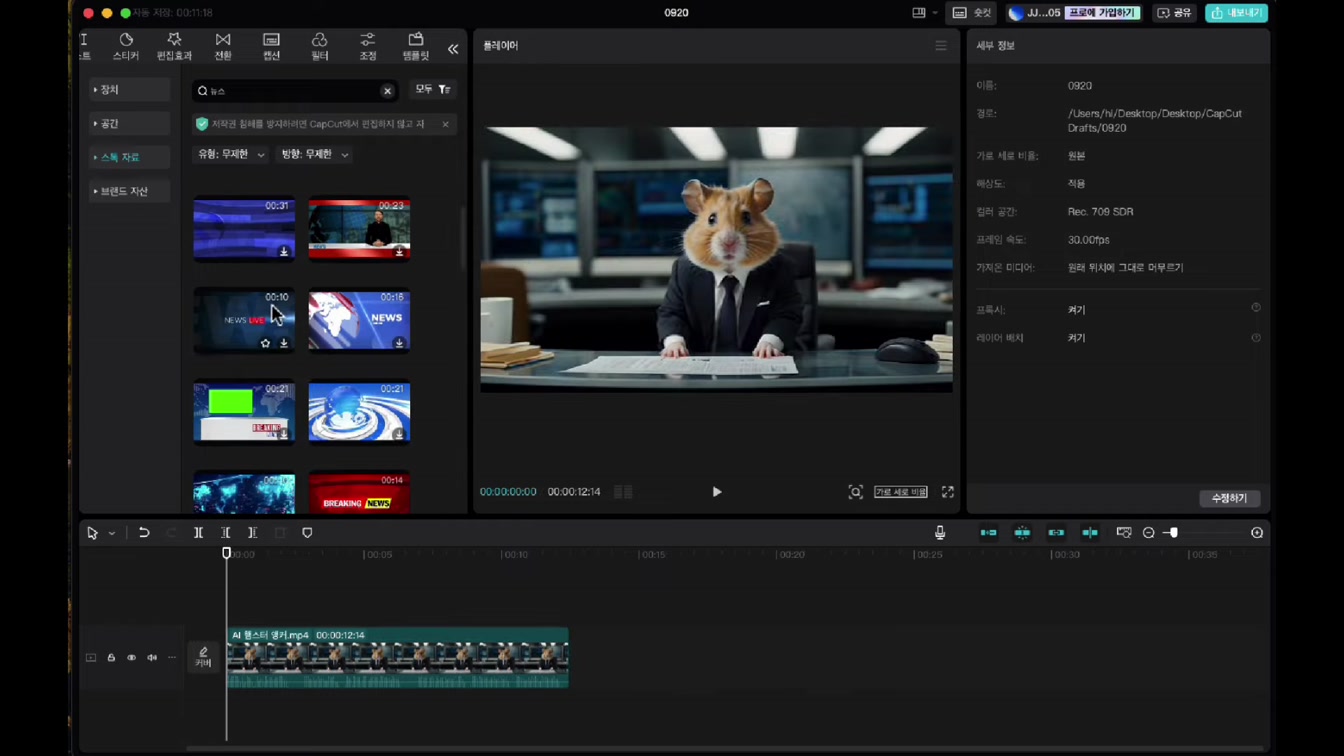1344x756 pixels.
Task: Open the 조정 (Adjustment) tab
Action: point(367,46)
